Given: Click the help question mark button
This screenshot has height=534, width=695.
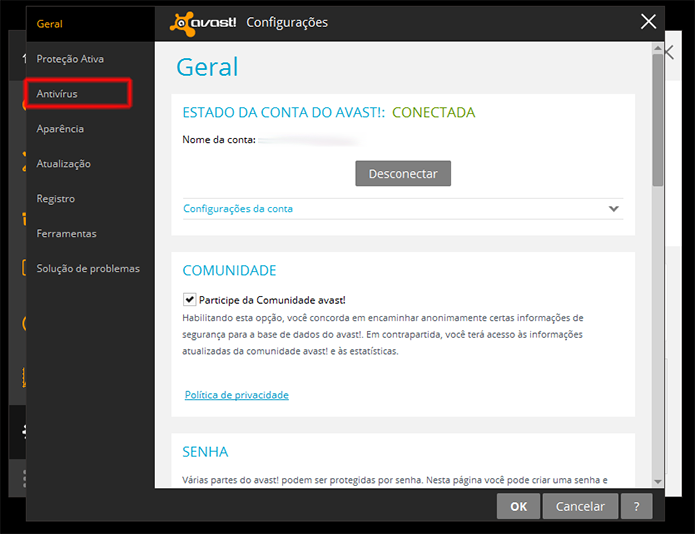Looking at the screenshot, I should (636, 506).
